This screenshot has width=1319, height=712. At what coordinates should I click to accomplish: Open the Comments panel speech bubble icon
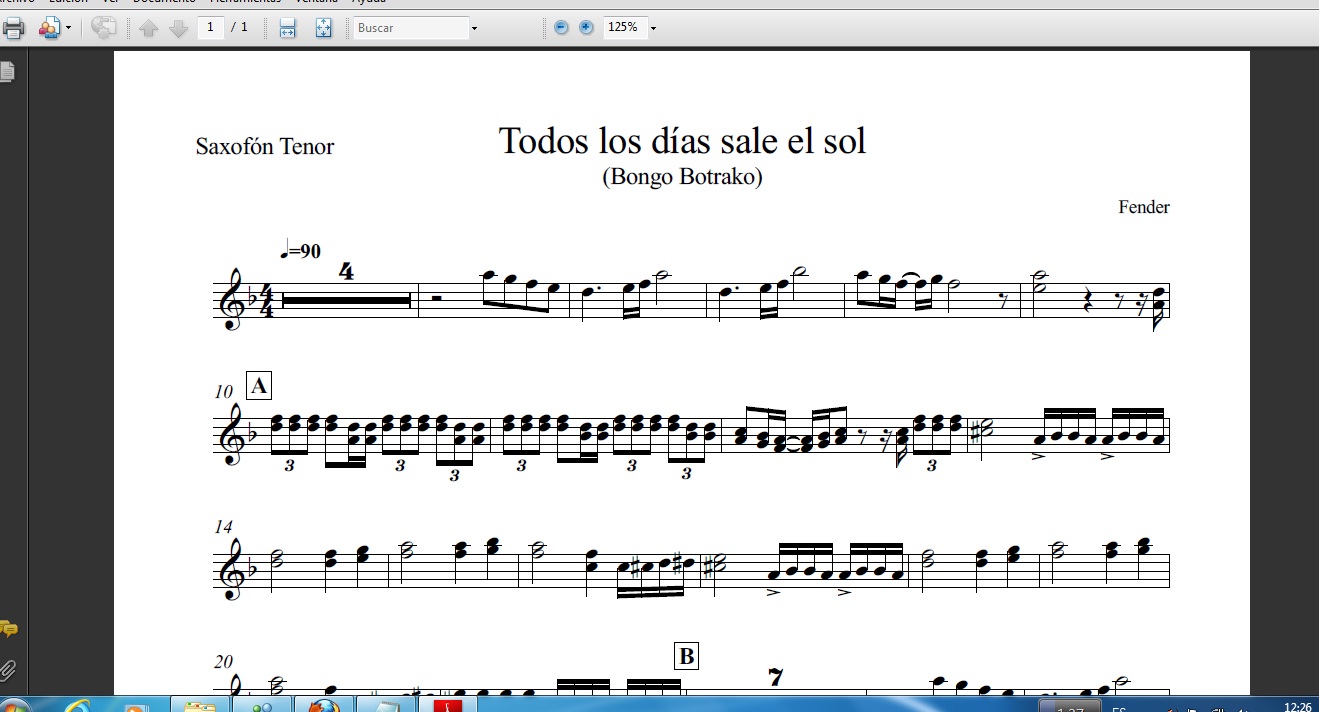click(8, 629)
